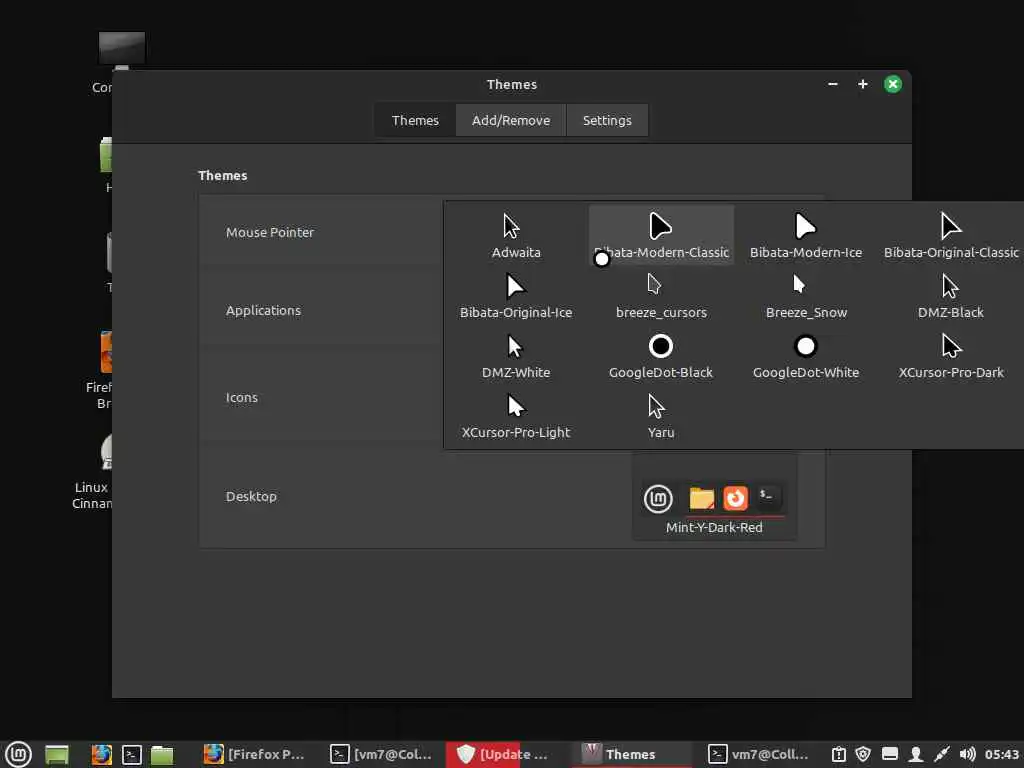This screenshot has width=1024, height=768.
Task: Select the XCursor-Pro-Light theme
Action: pos(516,416)
